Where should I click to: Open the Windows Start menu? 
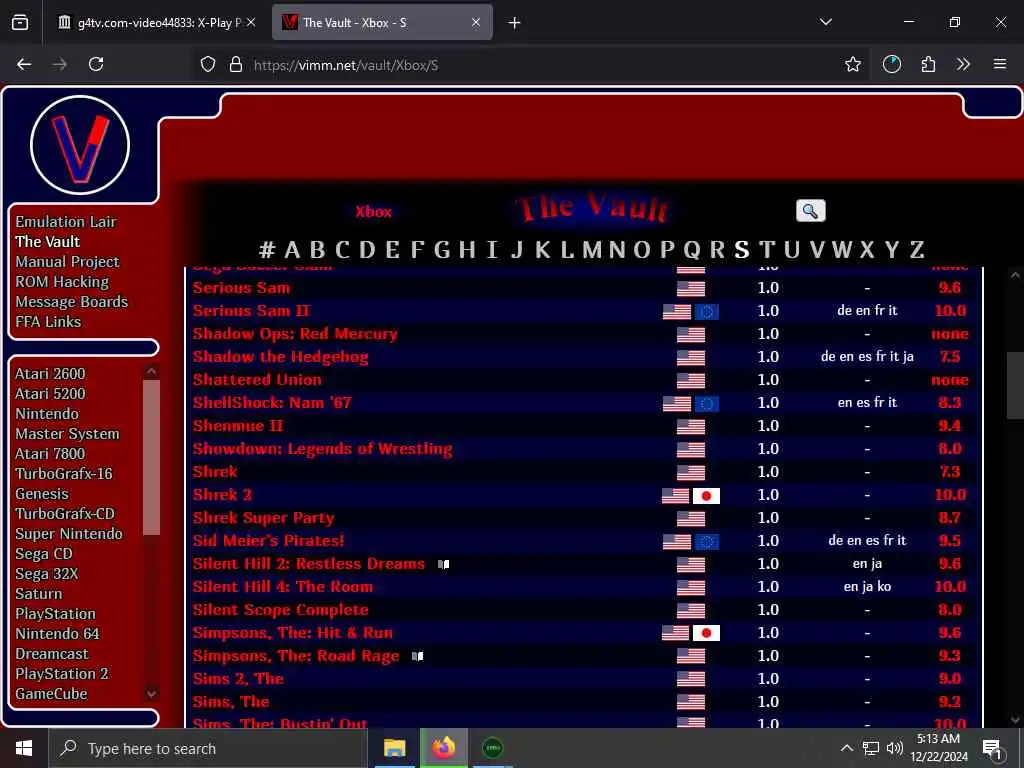pyautogui.click(x=24, y=748)
